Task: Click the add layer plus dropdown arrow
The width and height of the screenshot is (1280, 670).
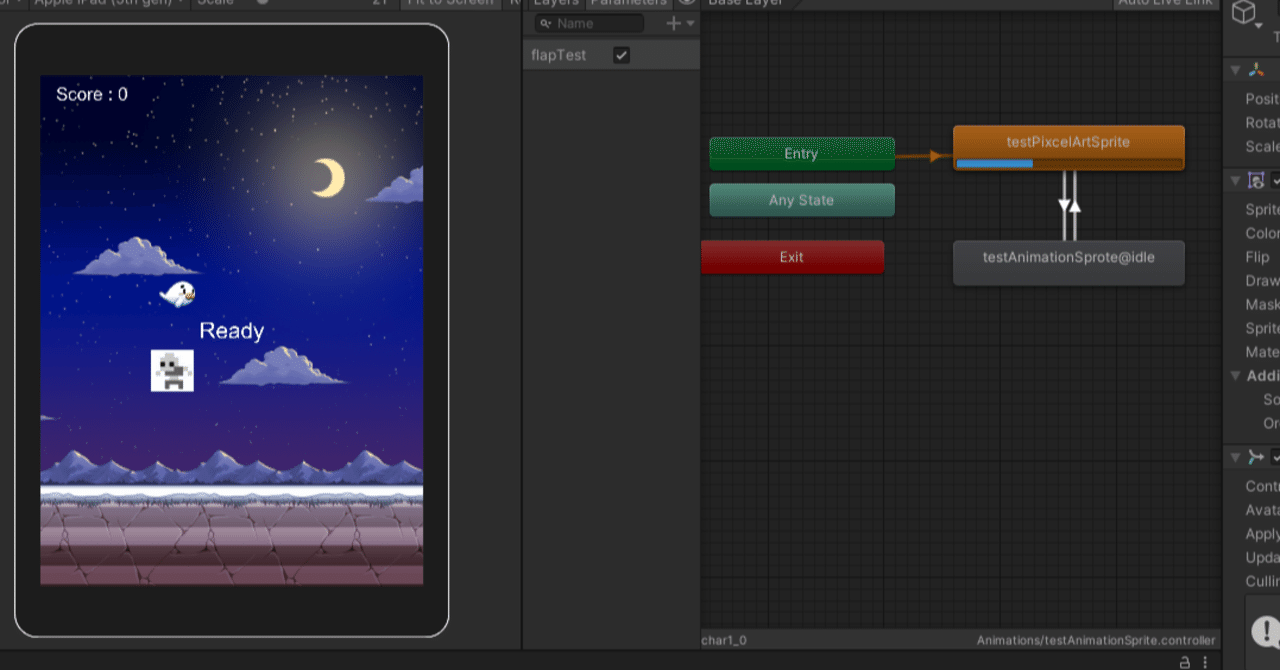Action: click(691, 23)
